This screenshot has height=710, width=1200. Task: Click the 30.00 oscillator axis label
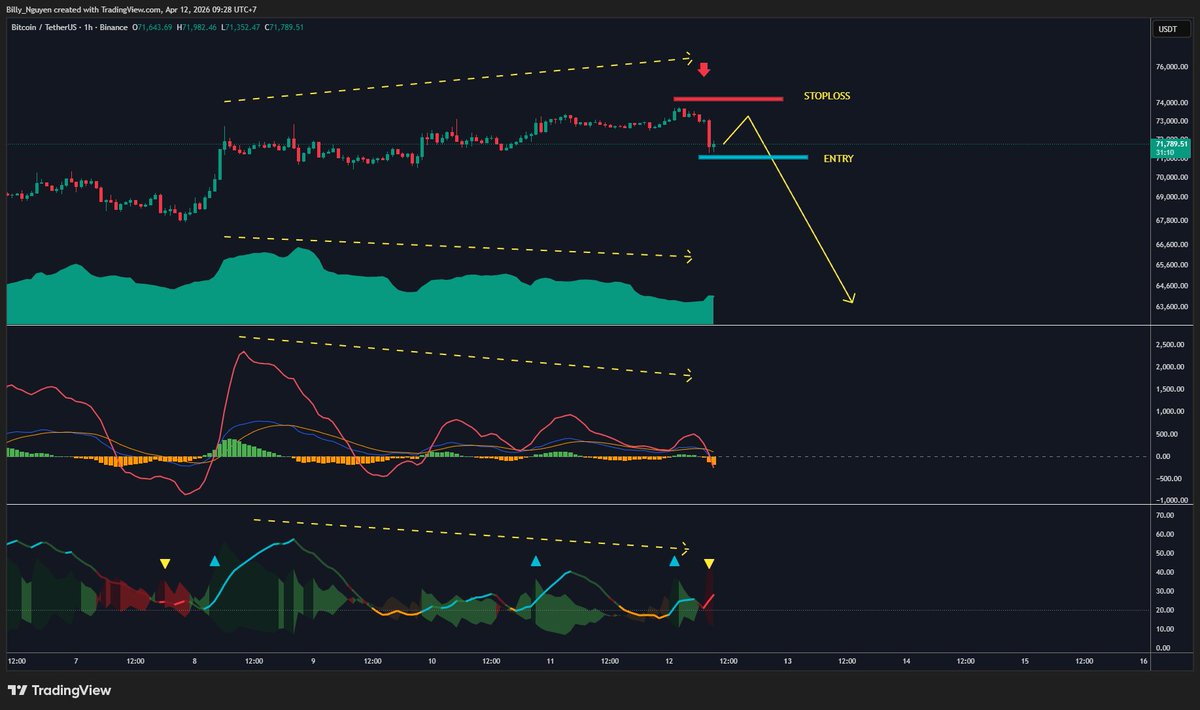coord(1164,591)
